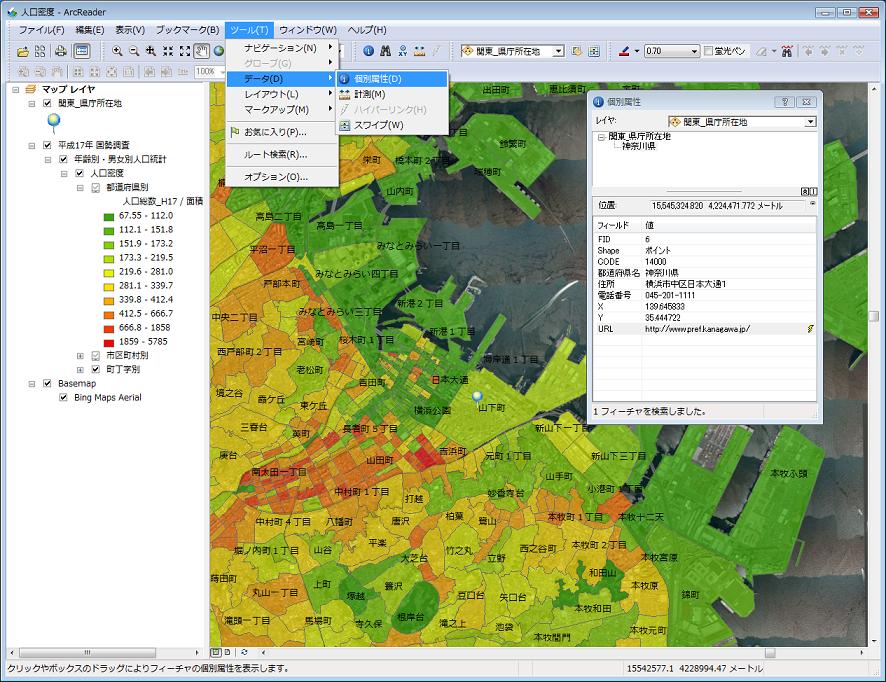Toggle the 市区町村別 layer checkbox
Screen dimensions: 886x682
(x=95, y=355)
